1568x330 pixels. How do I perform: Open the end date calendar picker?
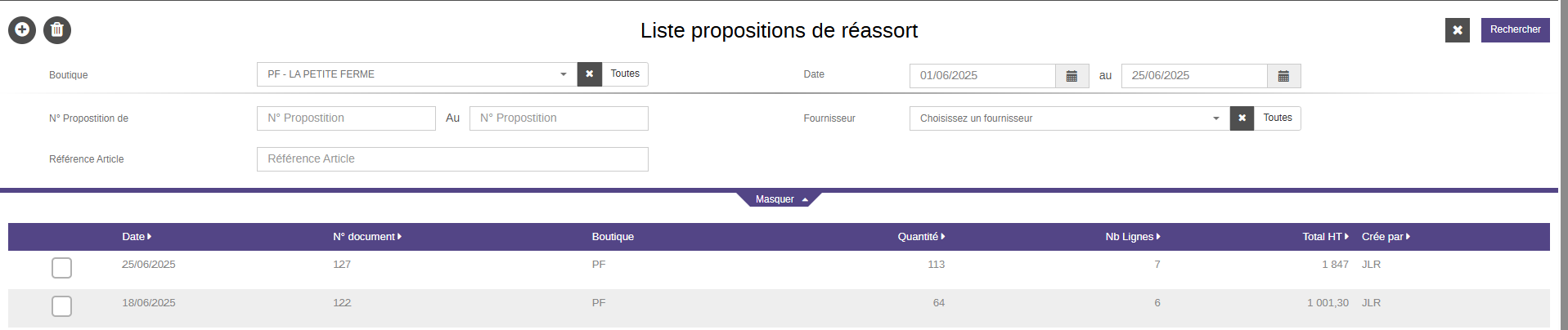tap(1283, 76)
